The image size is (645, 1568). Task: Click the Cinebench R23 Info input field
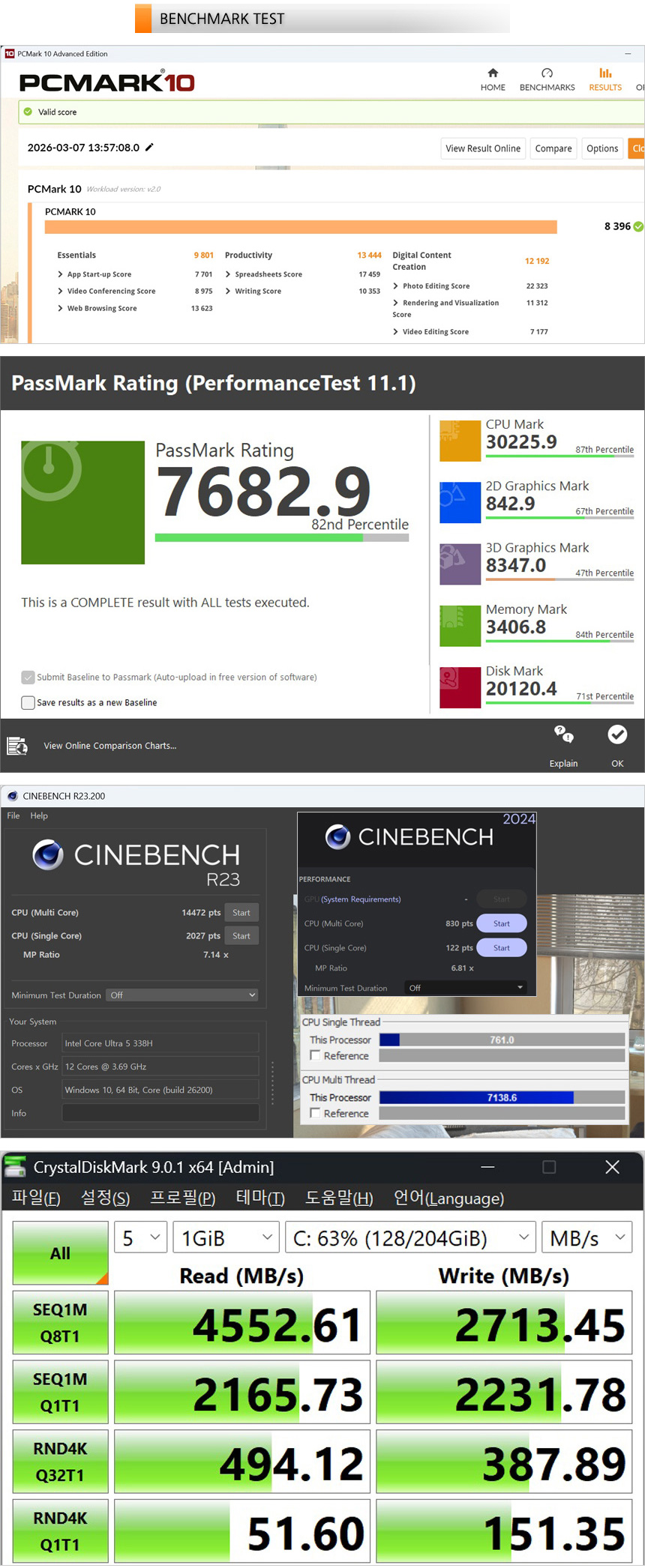pos(160,1113)
